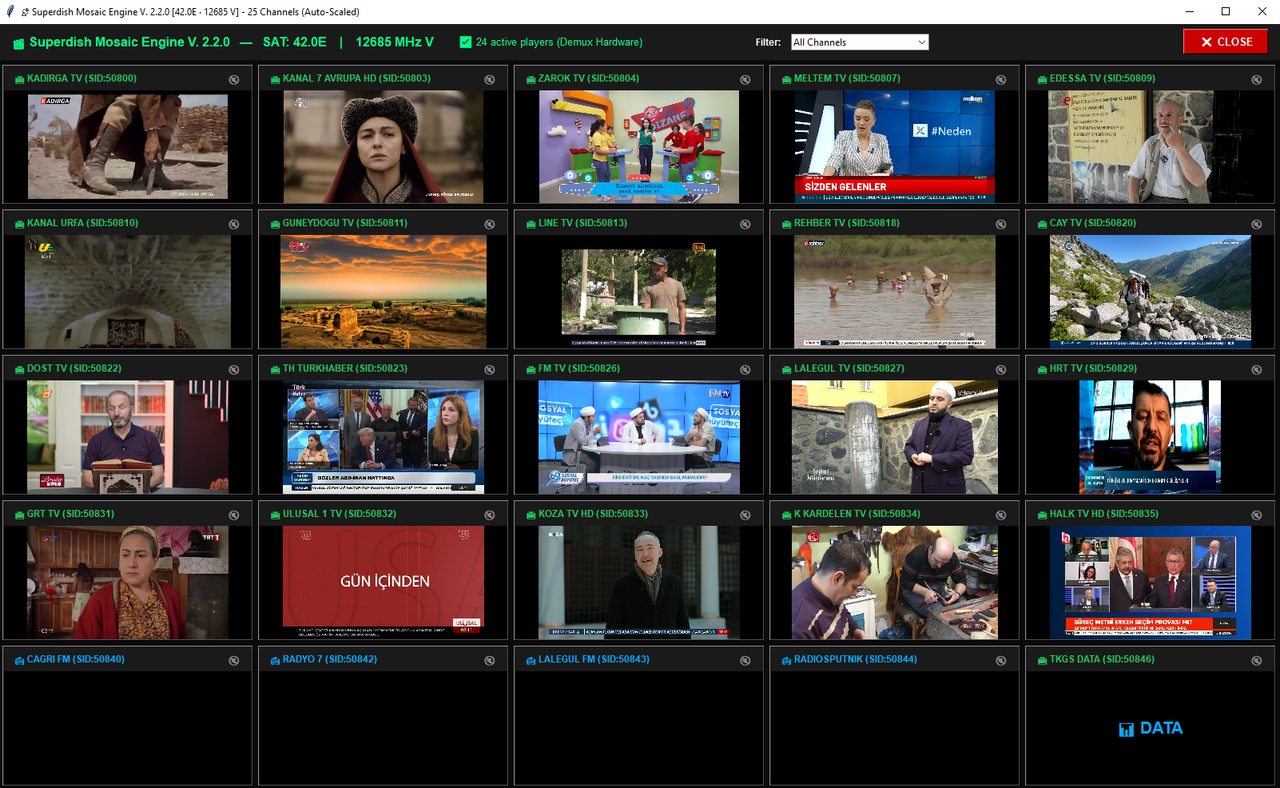Click the radio icon beside LALEGUL FM
Image resolution: width=1280 pixels, height=788 pixels.
click(x=530, y=660)
